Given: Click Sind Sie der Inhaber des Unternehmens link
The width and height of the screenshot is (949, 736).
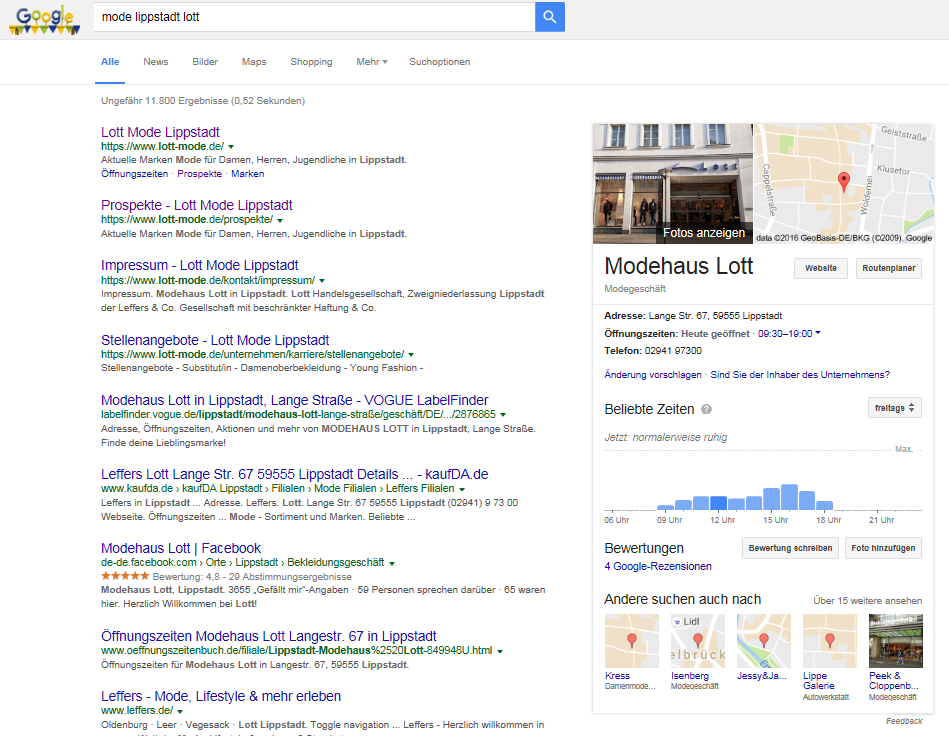Looking at the screenshot, I should tap(800, 375).
